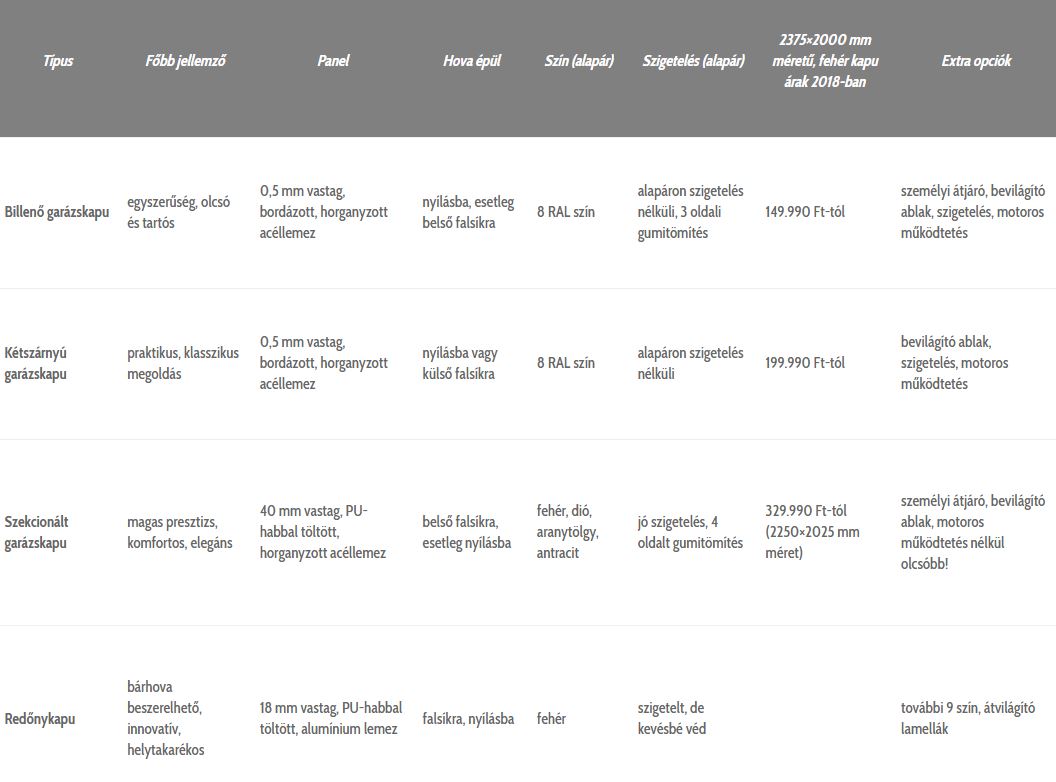Click the 40 mm vastag panel description
1056x782 pixels.
pyautogui.click(x=322, y=532)
